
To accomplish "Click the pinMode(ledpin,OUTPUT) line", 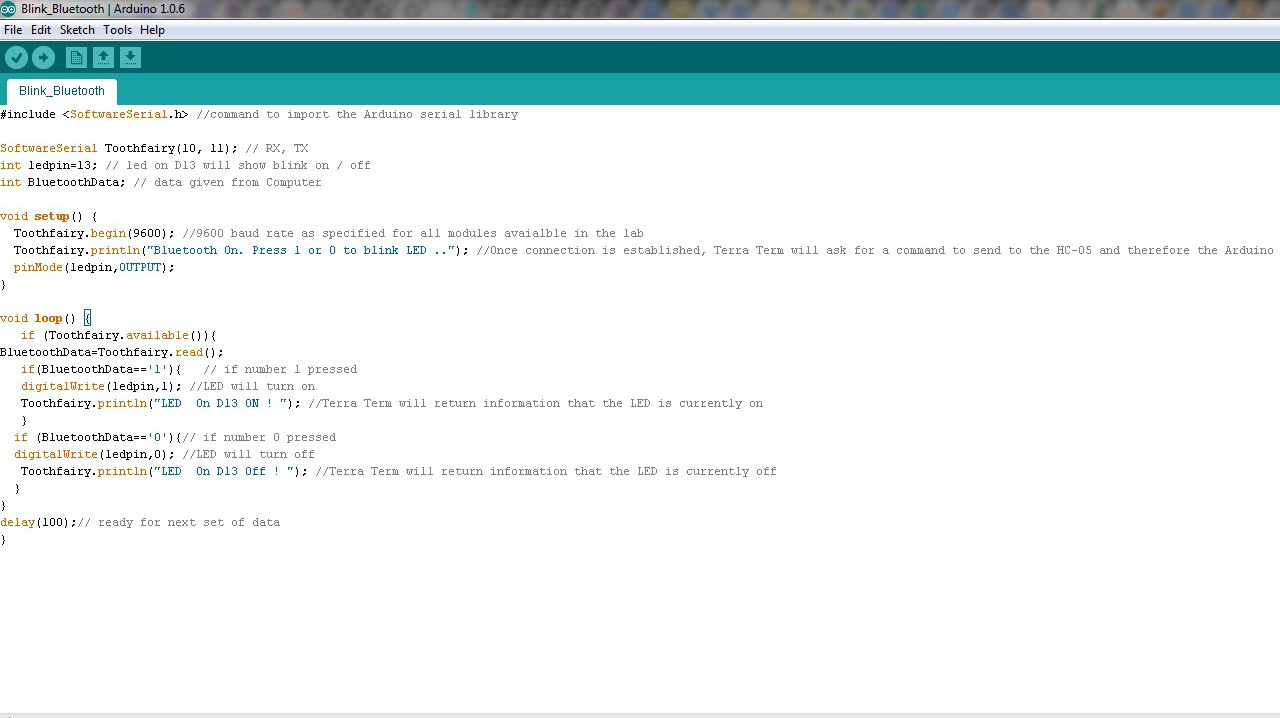I will [x=94, y=267].
